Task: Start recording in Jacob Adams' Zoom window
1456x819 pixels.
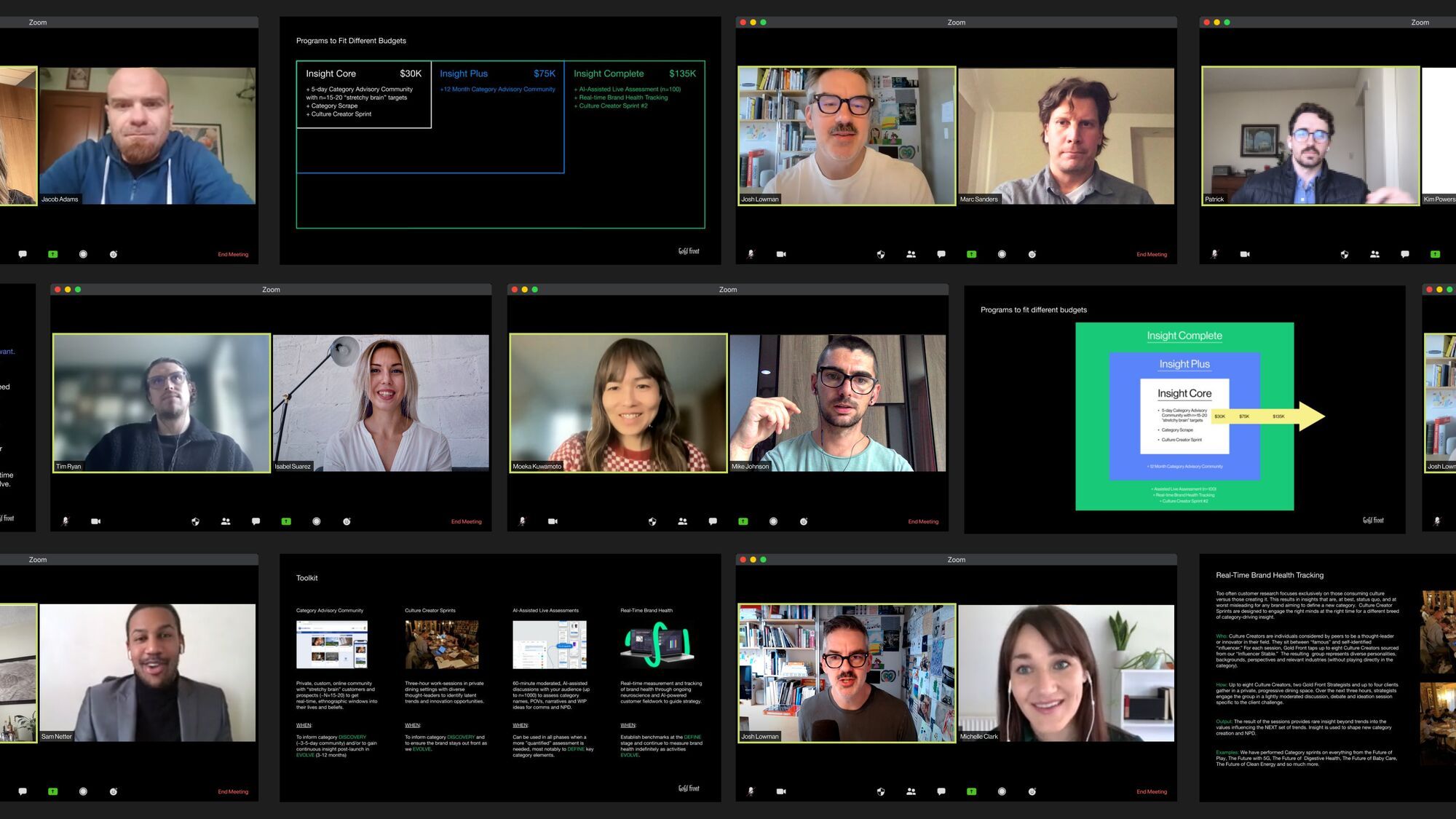Action: pyautogui.click(x=83, y=254)
